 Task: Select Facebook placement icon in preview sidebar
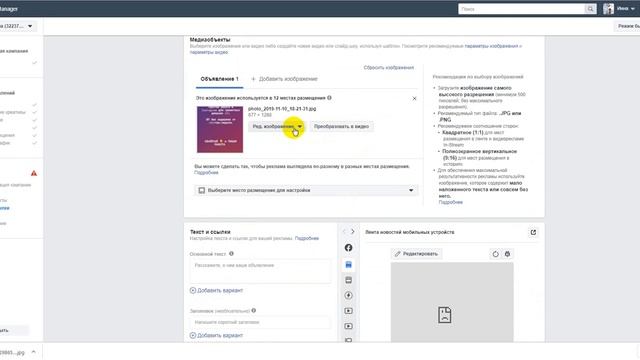click(x=348, y=248)
